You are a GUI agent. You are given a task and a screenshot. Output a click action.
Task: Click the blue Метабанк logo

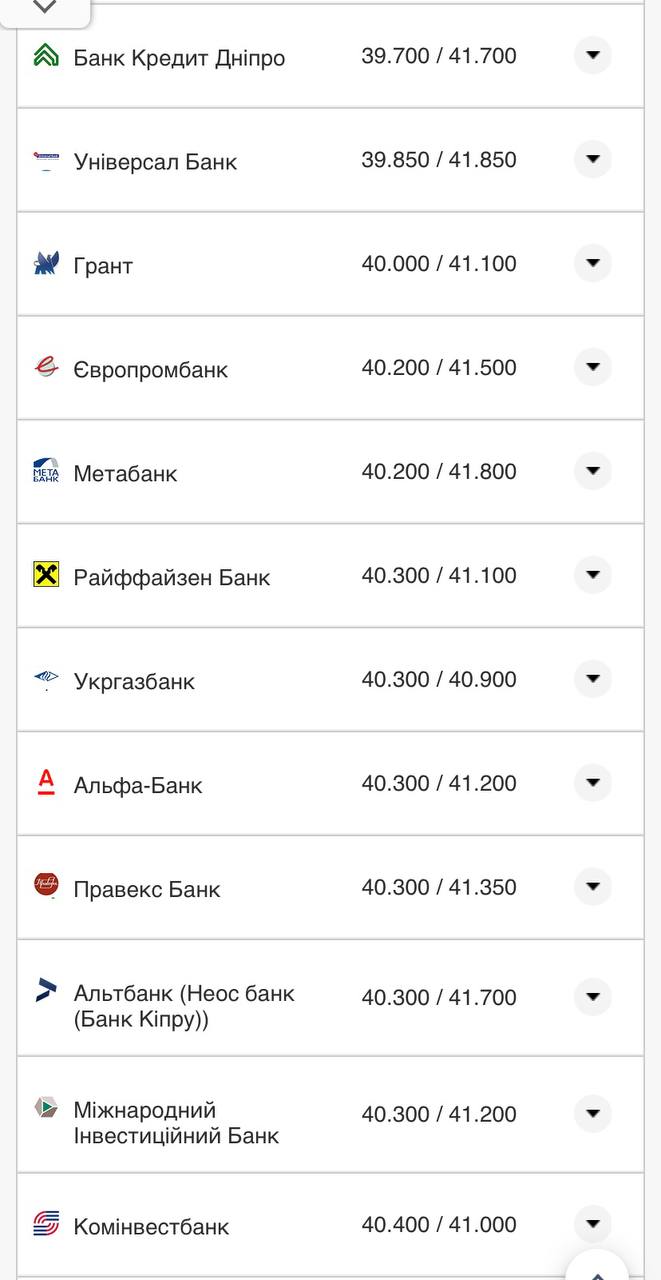coord(46,472)
